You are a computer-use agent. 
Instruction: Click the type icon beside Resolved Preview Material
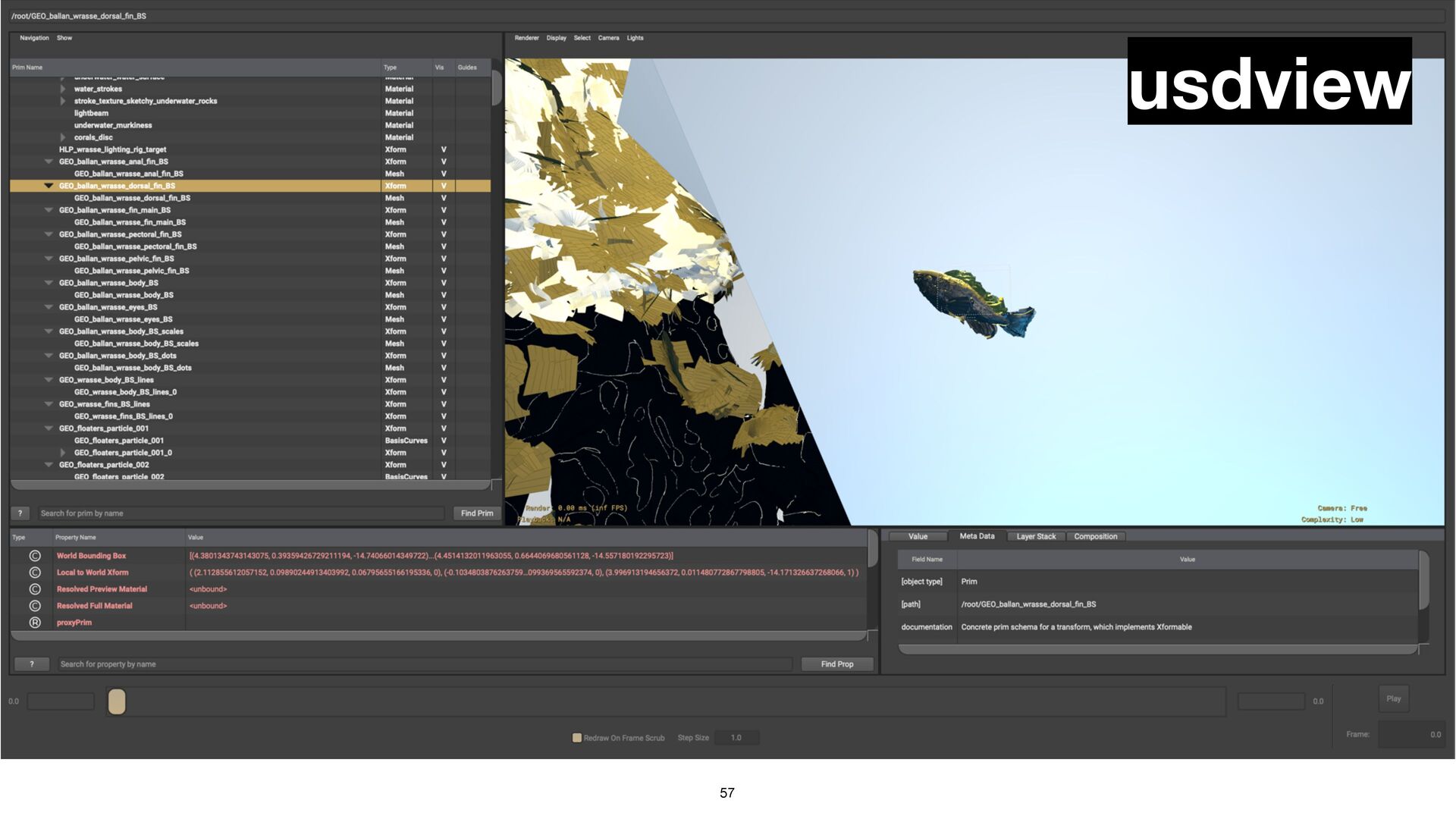click(x=35, y=589)
